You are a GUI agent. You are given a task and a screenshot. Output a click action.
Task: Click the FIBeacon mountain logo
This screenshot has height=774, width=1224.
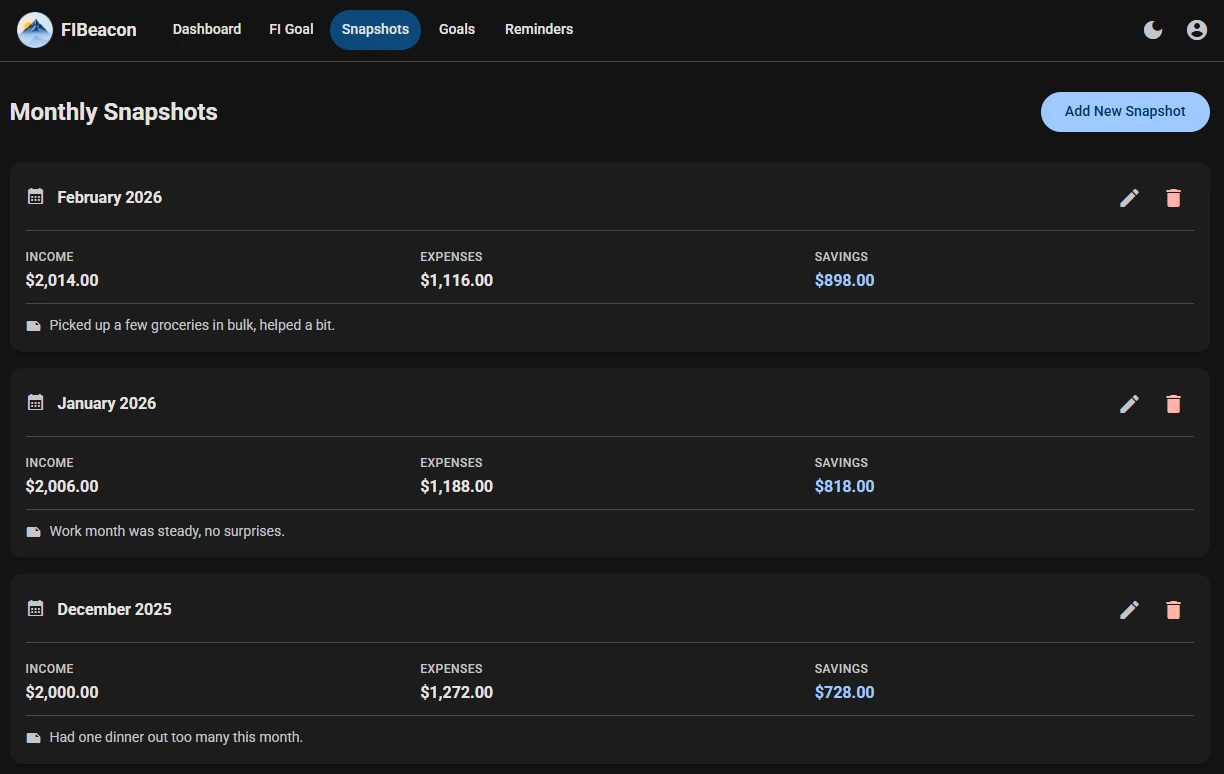coord(35,30)
